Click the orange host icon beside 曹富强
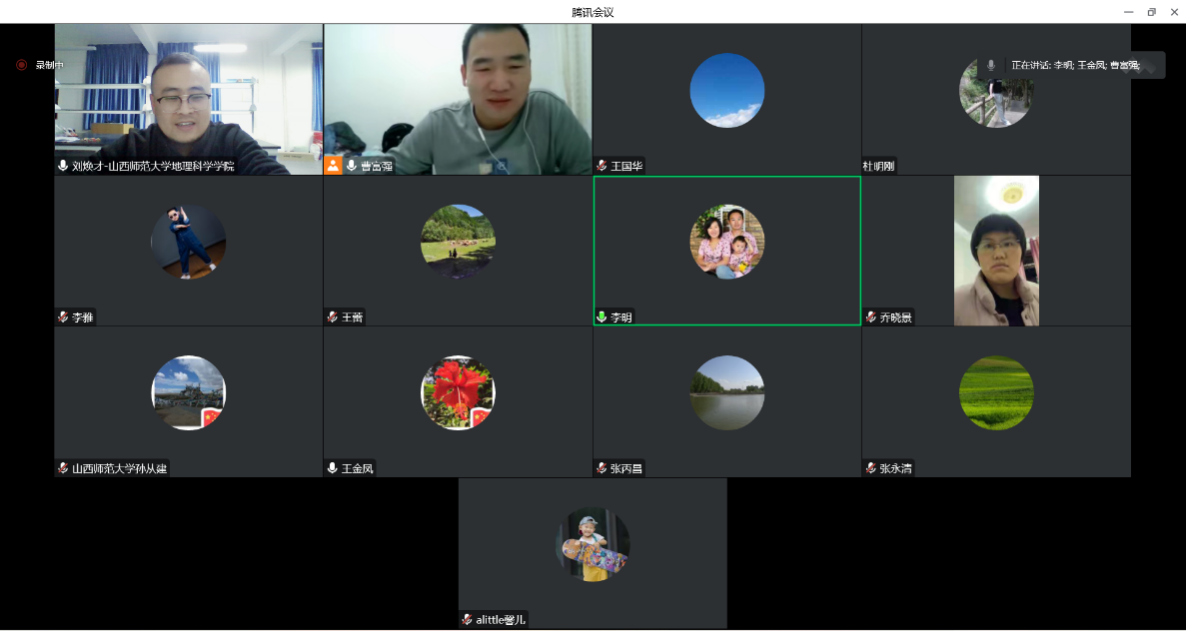The image size is (1186, 631). click(333, 166)
